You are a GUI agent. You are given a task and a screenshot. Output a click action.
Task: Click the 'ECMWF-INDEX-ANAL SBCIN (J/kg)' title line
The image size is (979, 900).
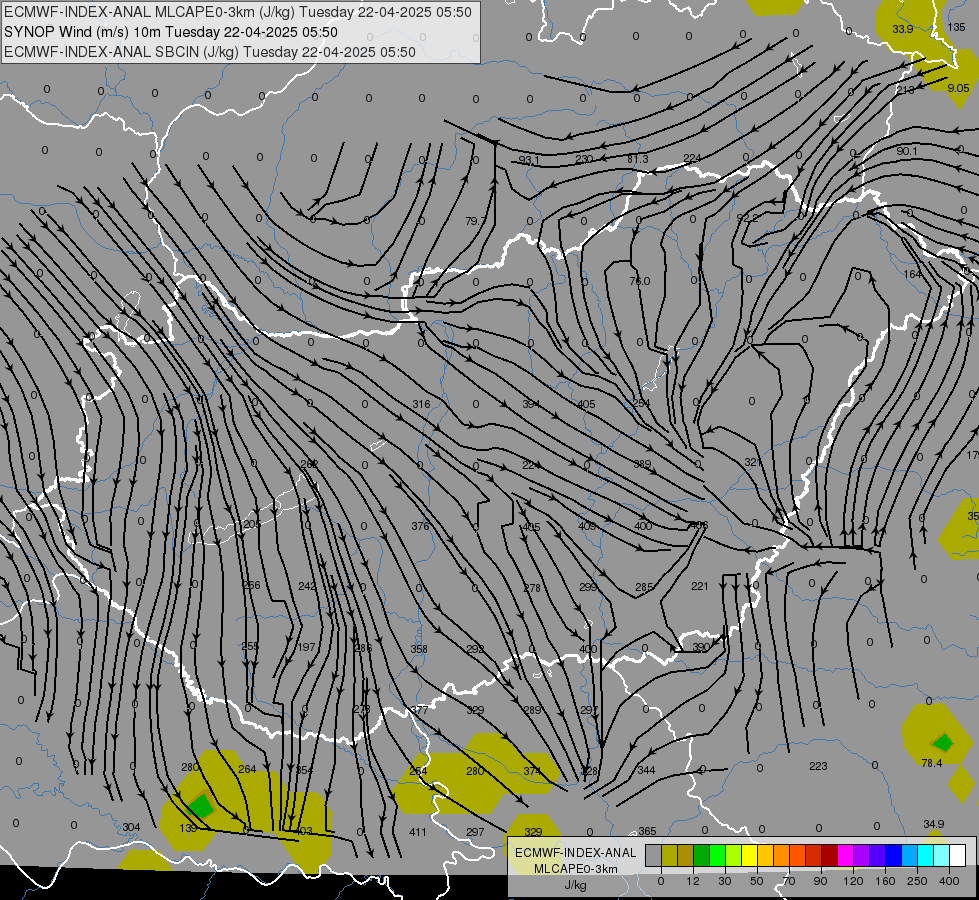(x=210, y=52)
